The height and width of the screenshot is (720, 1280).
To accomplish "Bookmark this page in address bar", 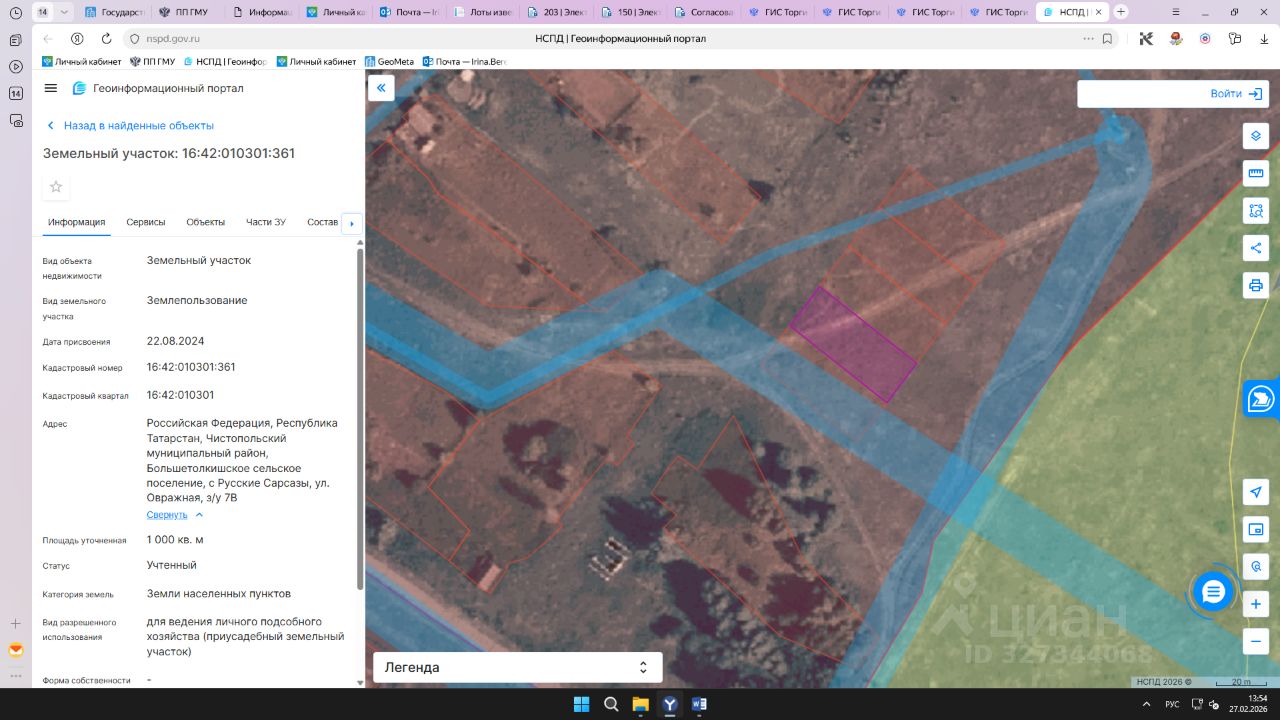I will pyautogui.click(x=1107, y=39).
